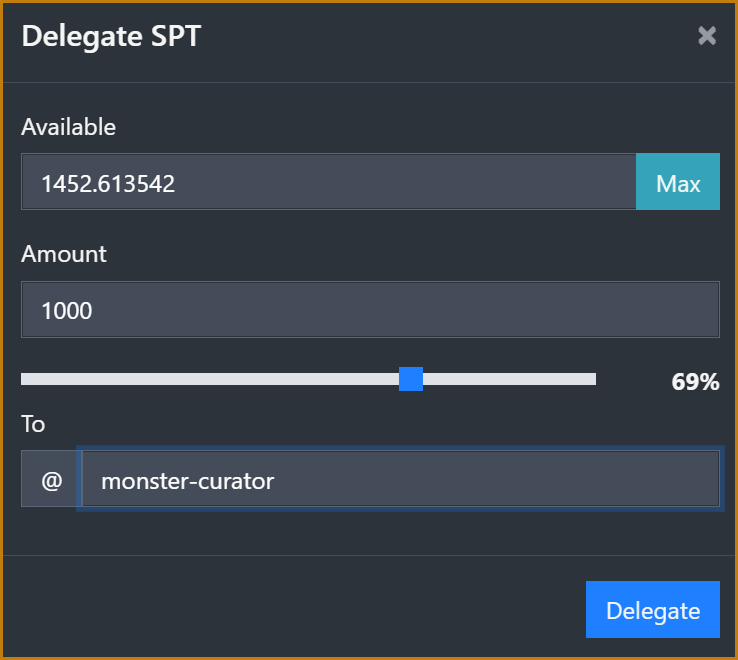Viewport: 738px width, 660px height.
Task: Click the slider track midway left of handle
Action: (x=210, y=379)
